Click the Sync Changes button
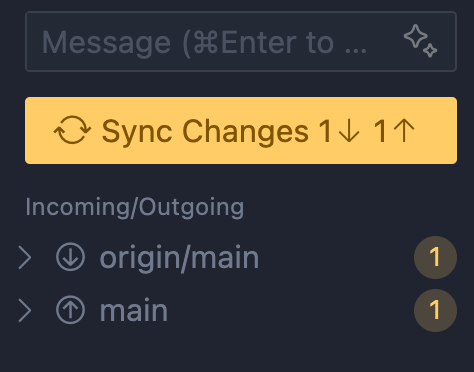474x372 pixels. click(x=241, y=130)
